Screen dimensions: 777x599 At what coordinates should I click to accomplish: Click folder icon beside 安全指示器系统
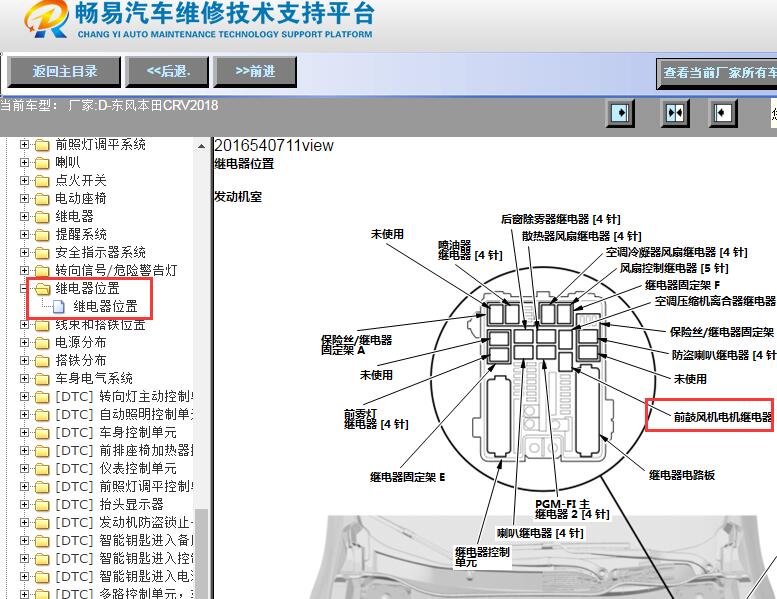[x=42, y=253]
